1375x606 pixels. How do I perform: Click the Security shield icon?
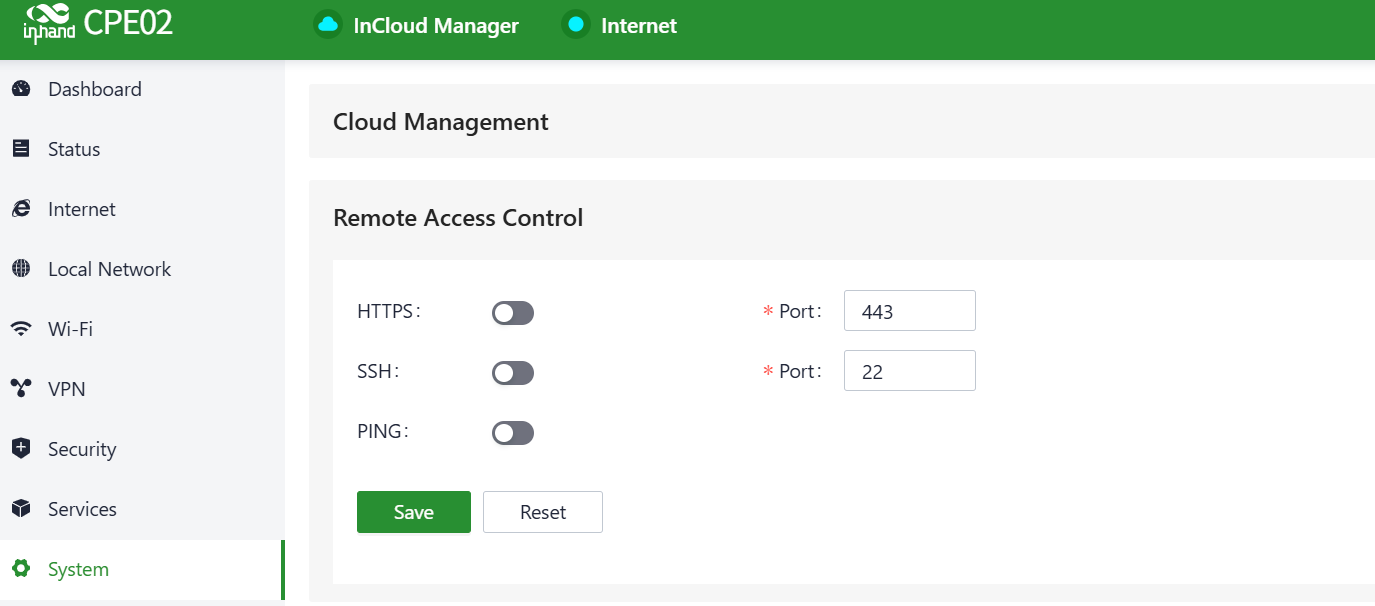coord(21,449)
